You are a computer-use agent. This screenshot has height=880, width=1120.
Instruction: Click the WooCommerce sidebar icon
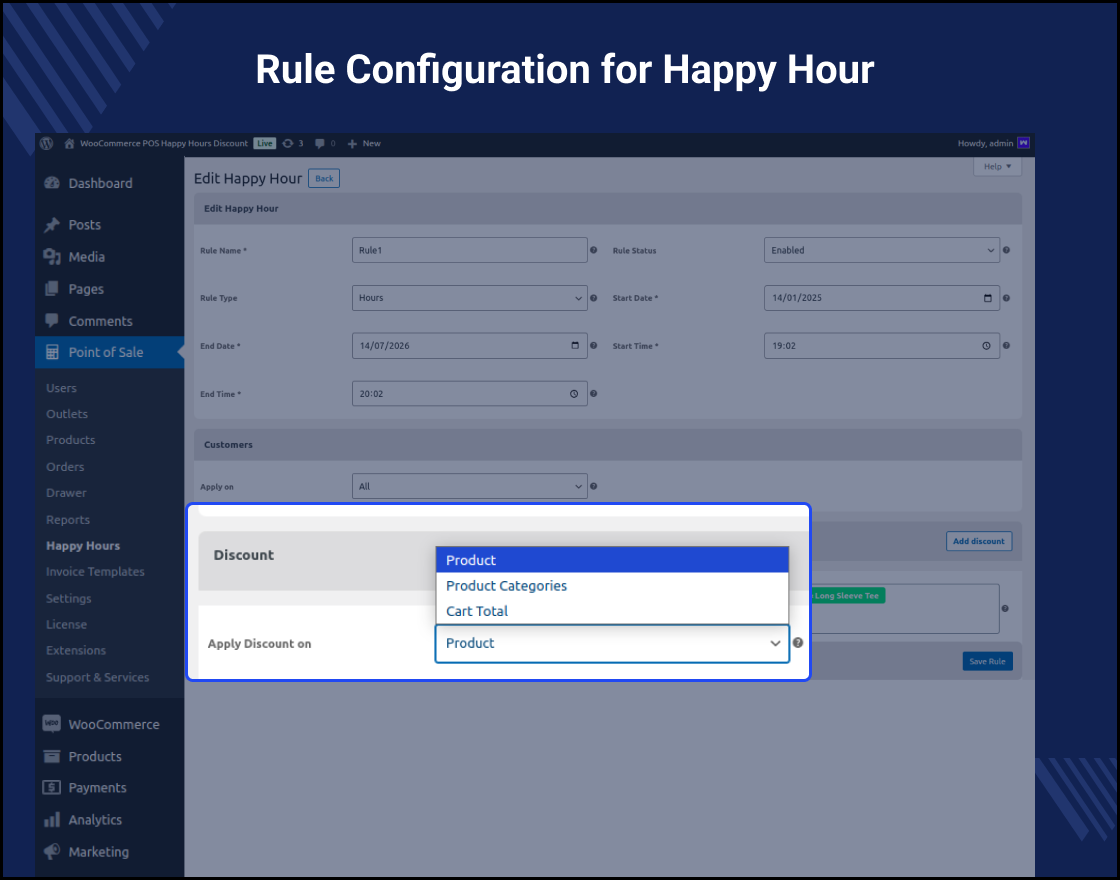coord(52,723)
